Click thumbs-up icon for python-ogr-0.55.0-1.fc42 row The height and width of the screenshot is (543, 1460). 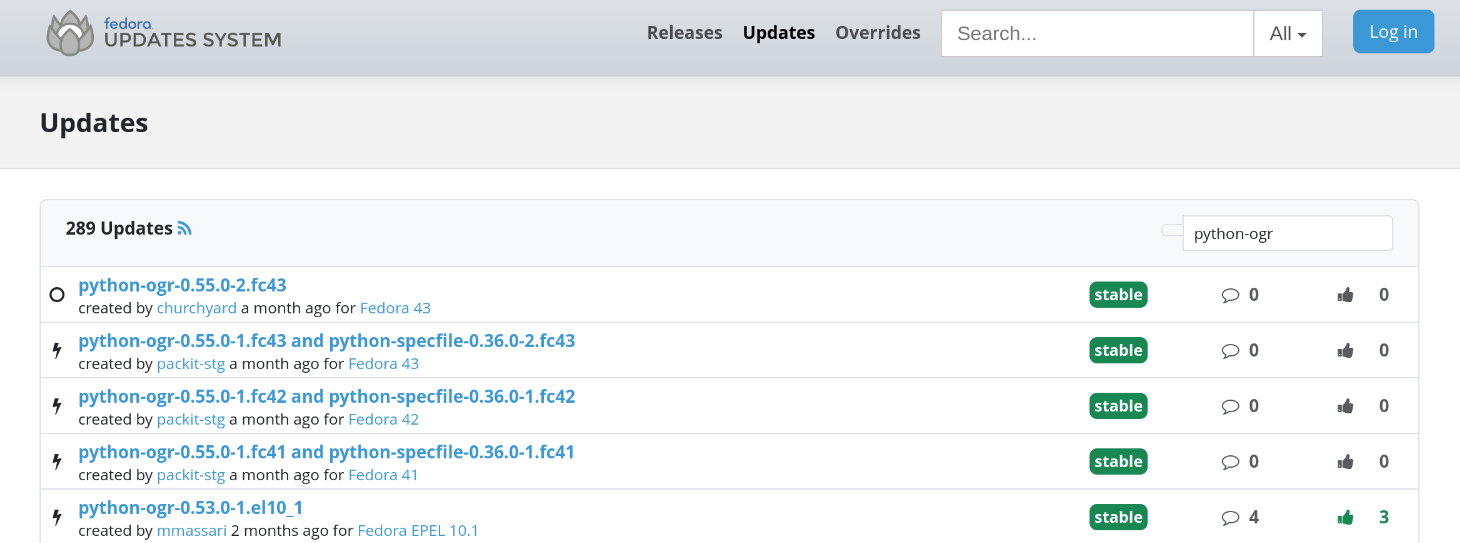click(1345, 406)
